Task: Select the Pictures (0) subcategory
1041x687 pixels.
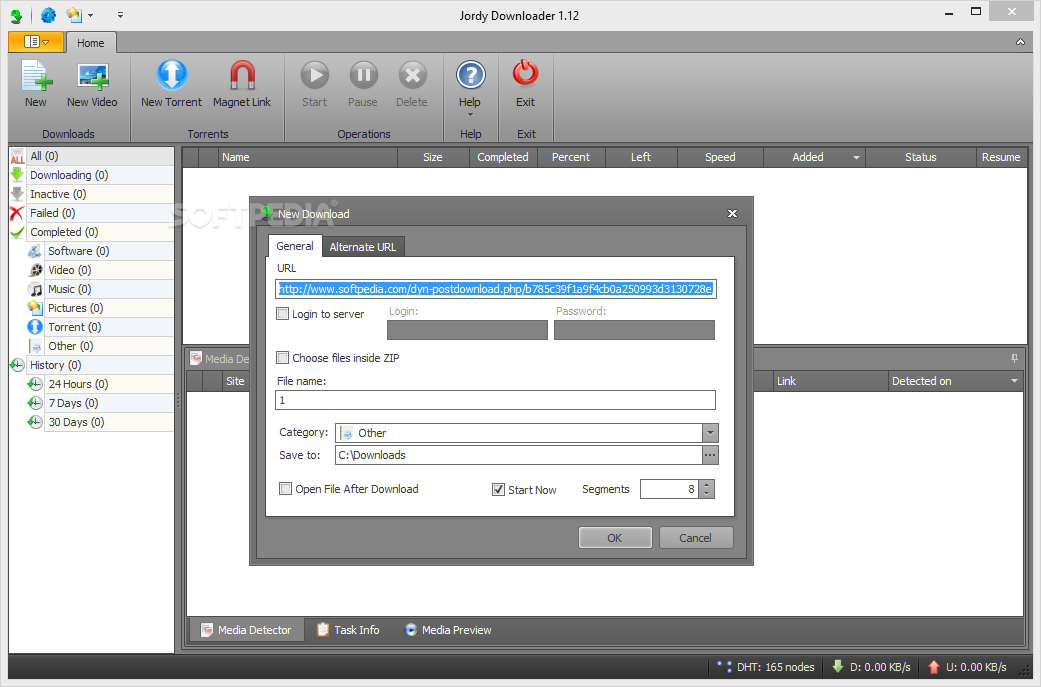Action: click(x=100, y=308)
